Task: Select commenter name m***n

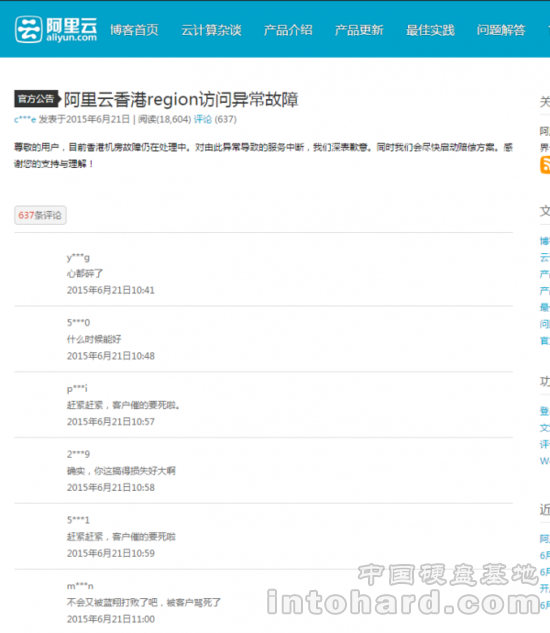Action: tap(80, 586)
